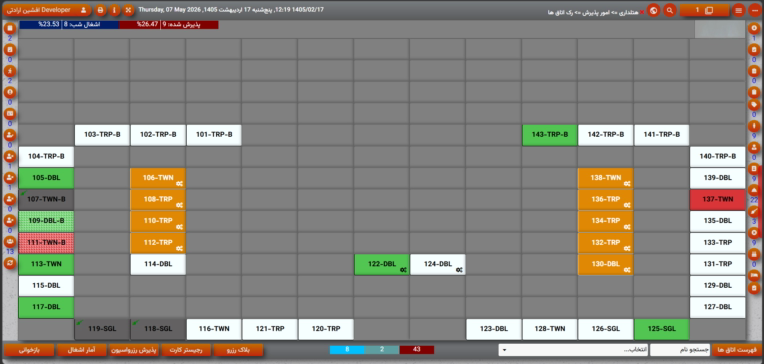Select dotted green room 109-DBL-B
The width and height of the screenshot is (764, 364).
(46, 221)
